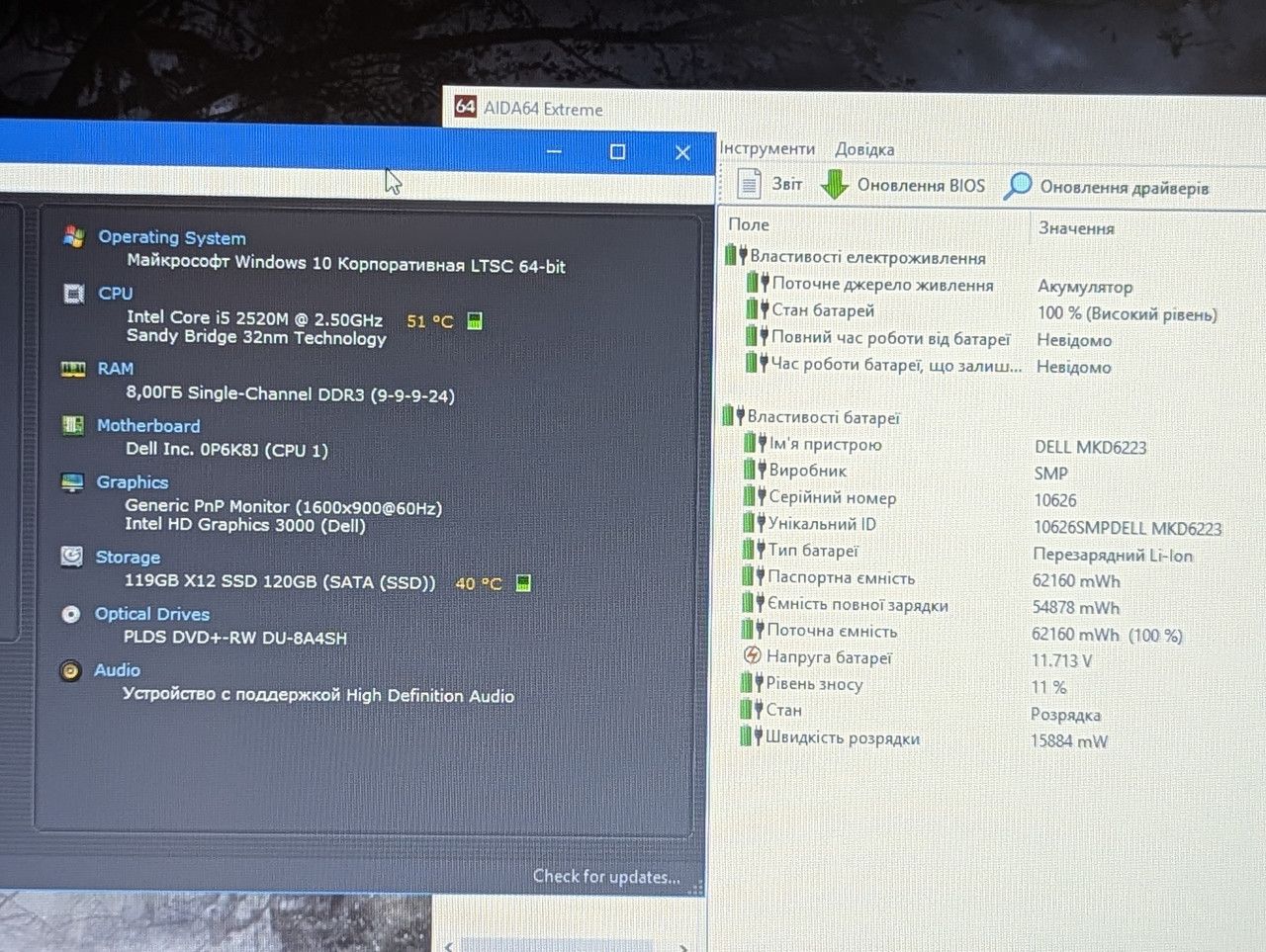Click the icon beside Виробник row
The image size is (1266, 952).
[x=756, y=470]
